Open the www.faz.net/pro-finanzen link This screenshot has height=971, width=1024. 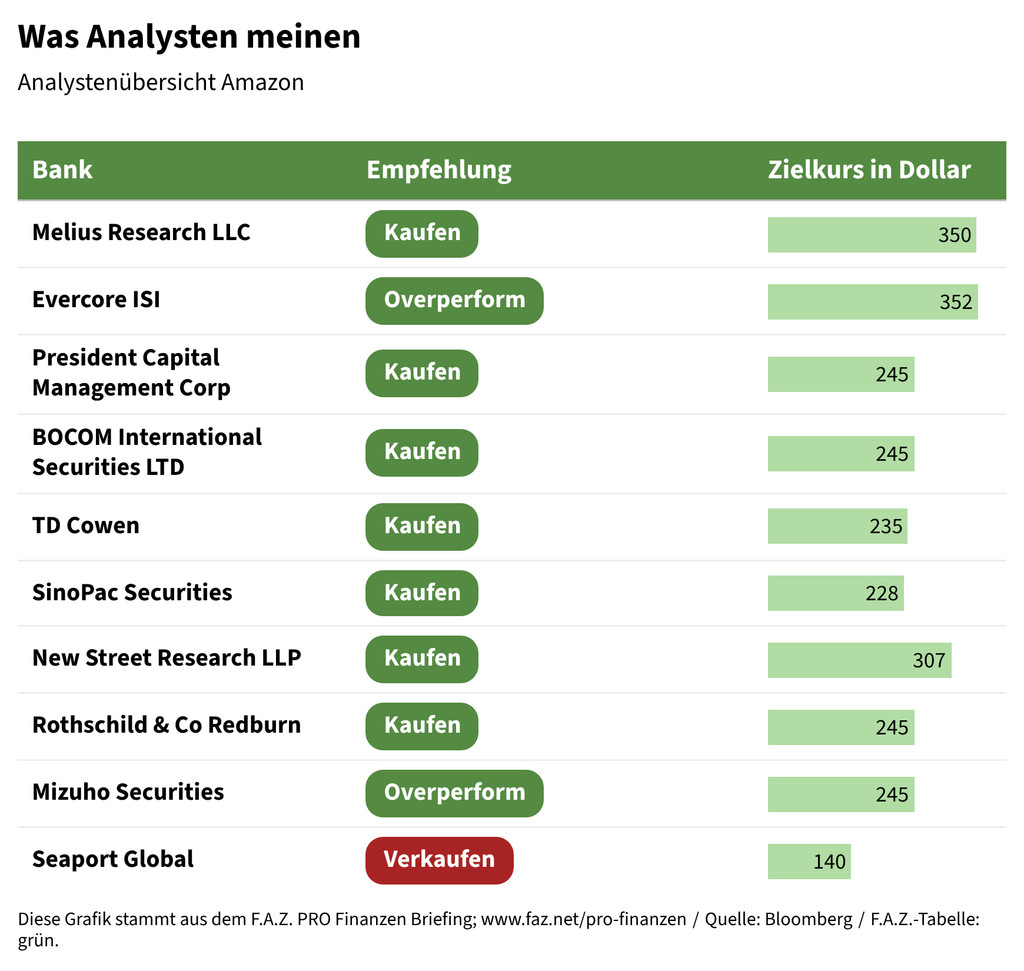click(584, 919)
